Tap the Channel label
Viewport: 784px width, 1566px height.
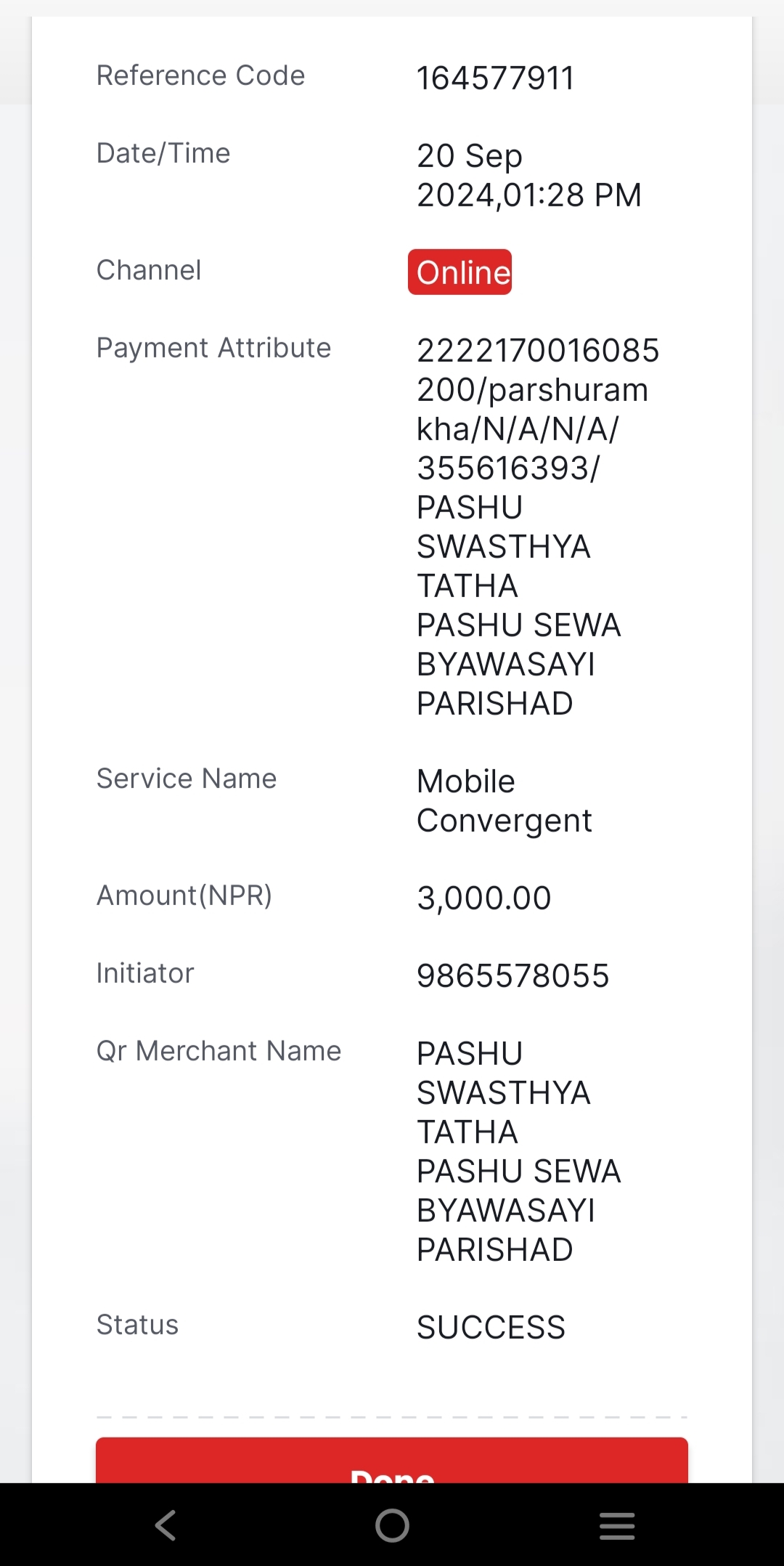(149, 270)
